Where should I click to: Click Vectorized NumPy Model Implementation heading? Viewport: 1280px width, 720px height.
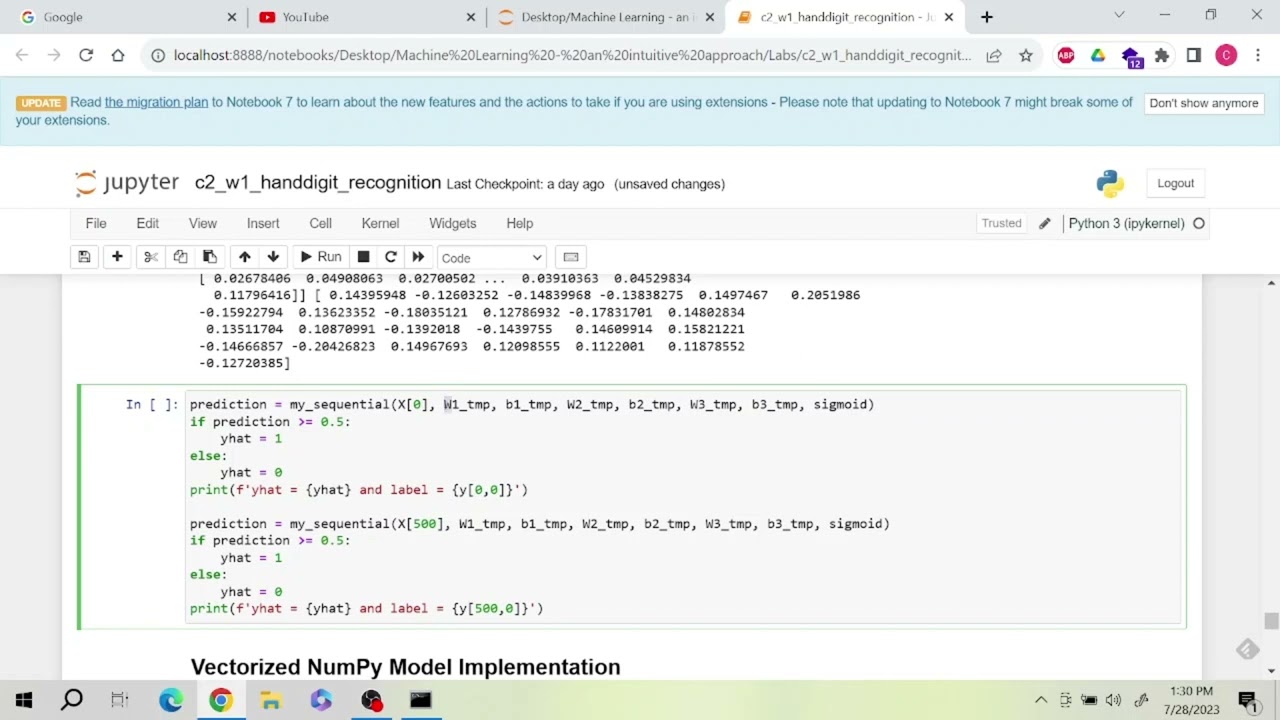405,667
